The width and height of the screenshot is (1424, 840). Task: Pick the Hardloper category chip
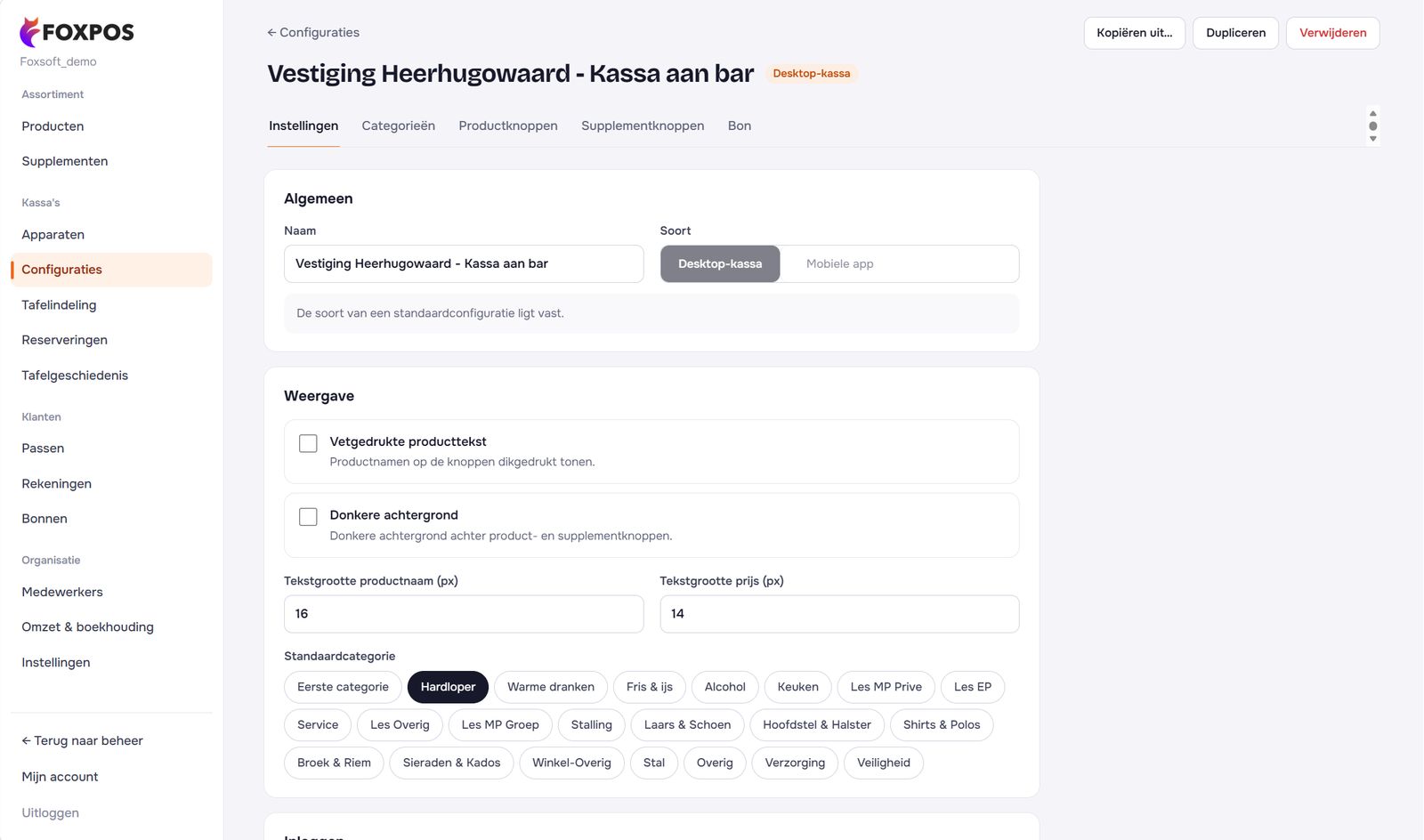coord(448,687)
